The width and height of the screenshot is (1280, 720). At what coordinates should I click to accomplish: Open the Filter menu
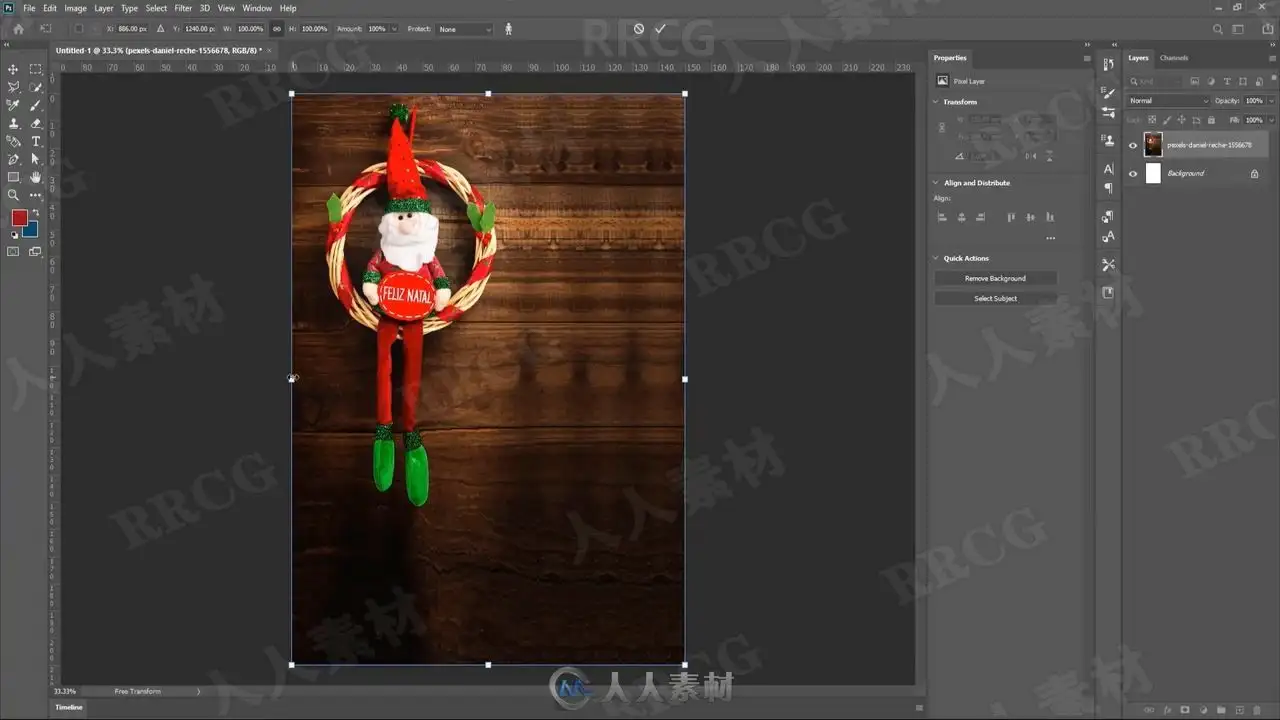pyautogui.click(x=183, y=8)
